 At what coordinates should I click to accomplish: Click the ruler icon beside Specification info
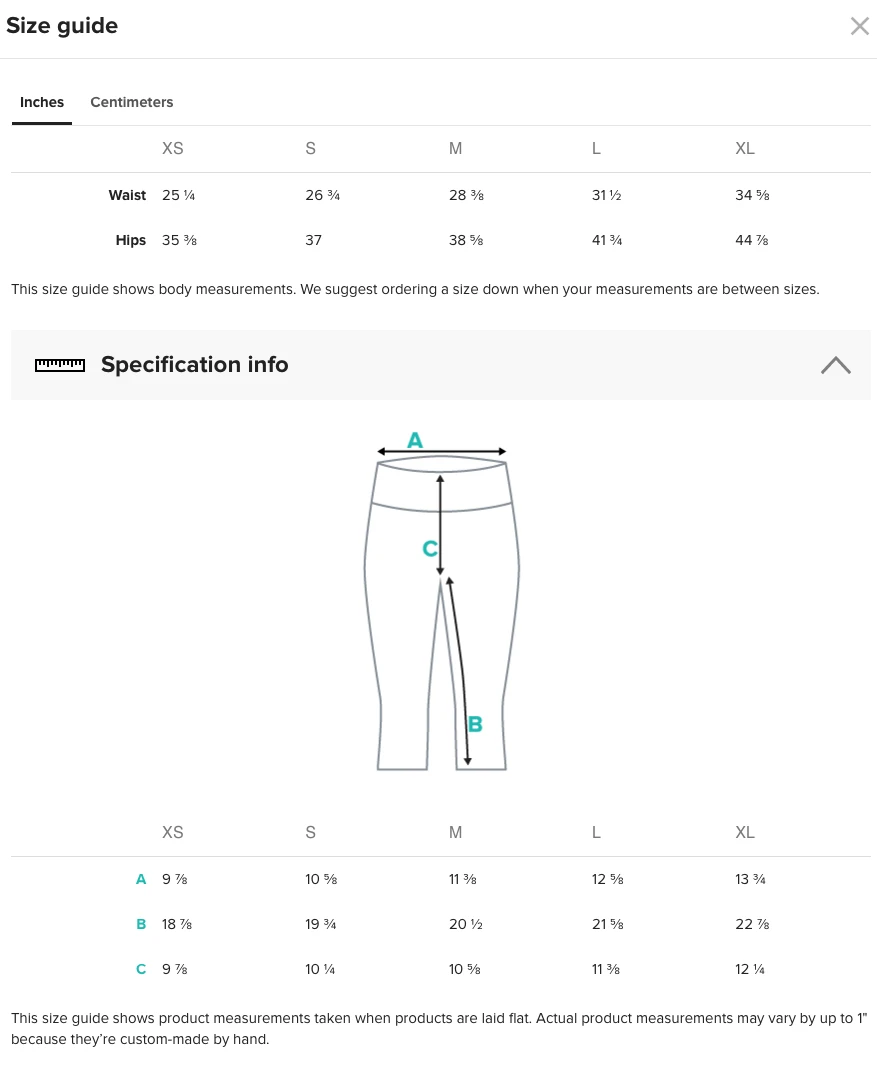(x=60, y=365)
